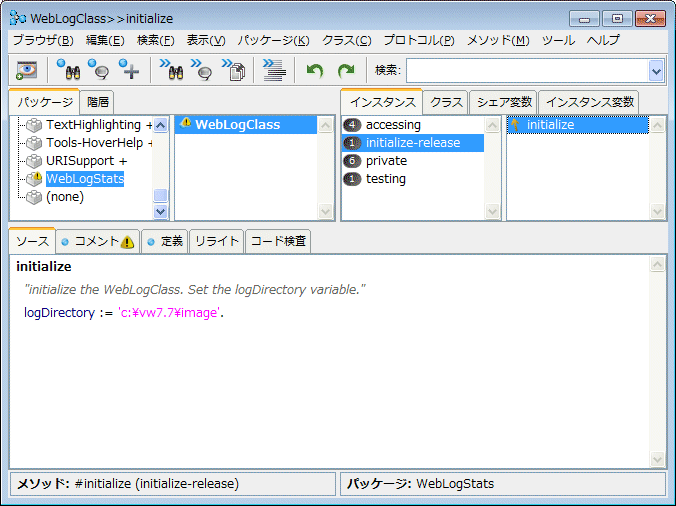Screen dimensions: 676x506
Task: Select the private protocol
Action: tap(386, 161)
